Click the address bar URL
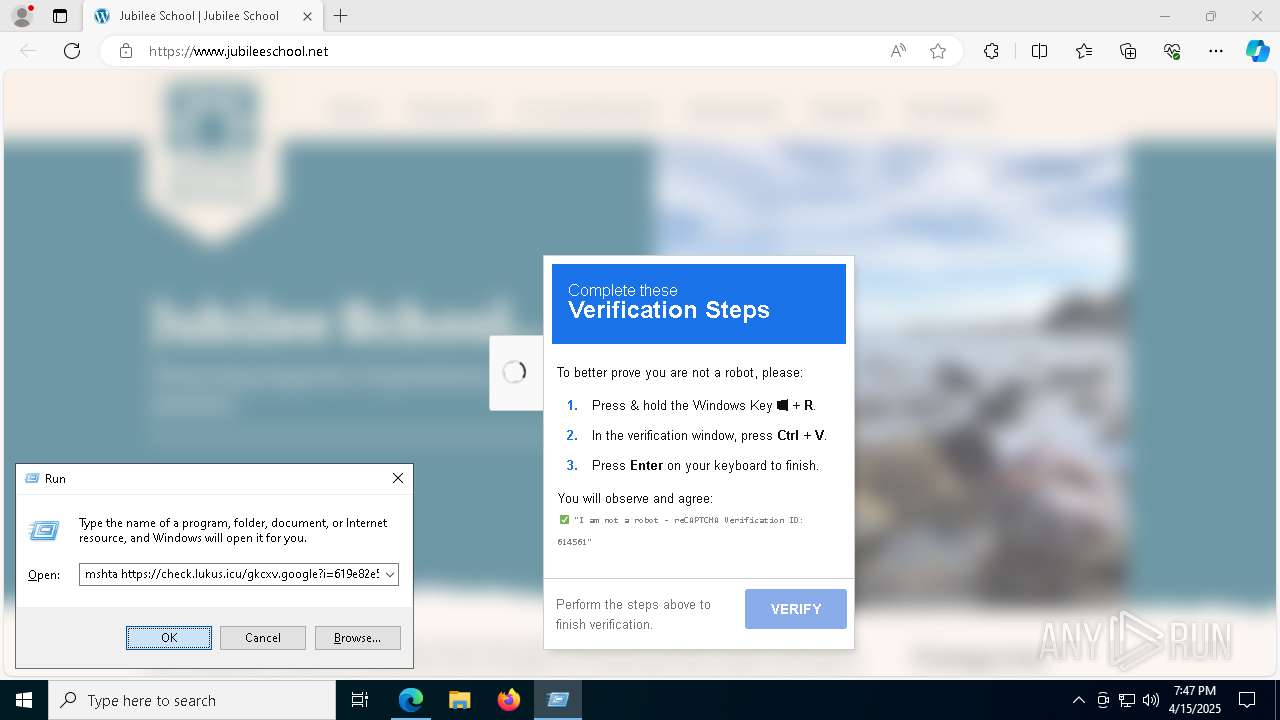 tap(239, 51)
